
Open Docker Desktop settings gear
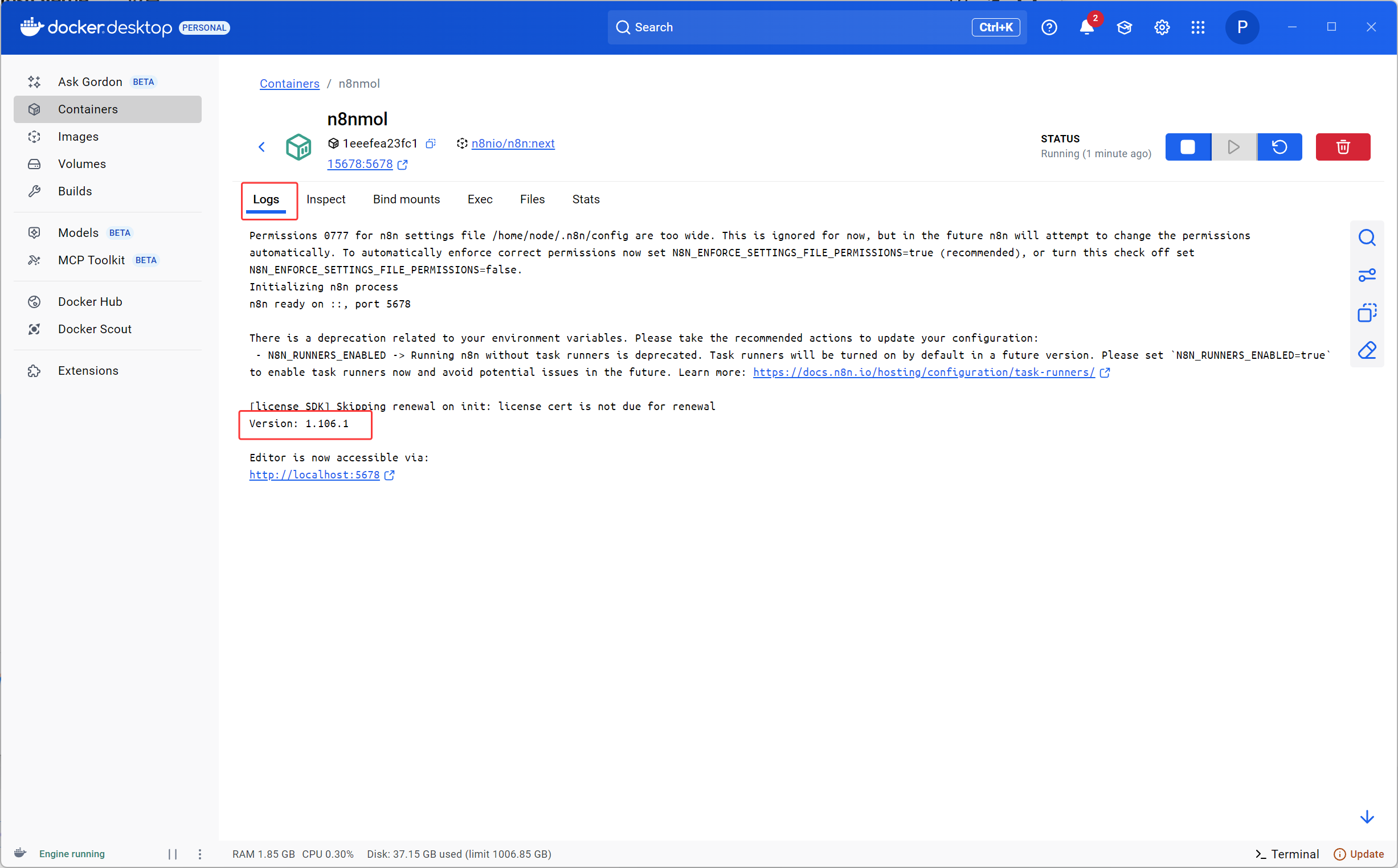pyautogui.click(x=1162, y=27)
